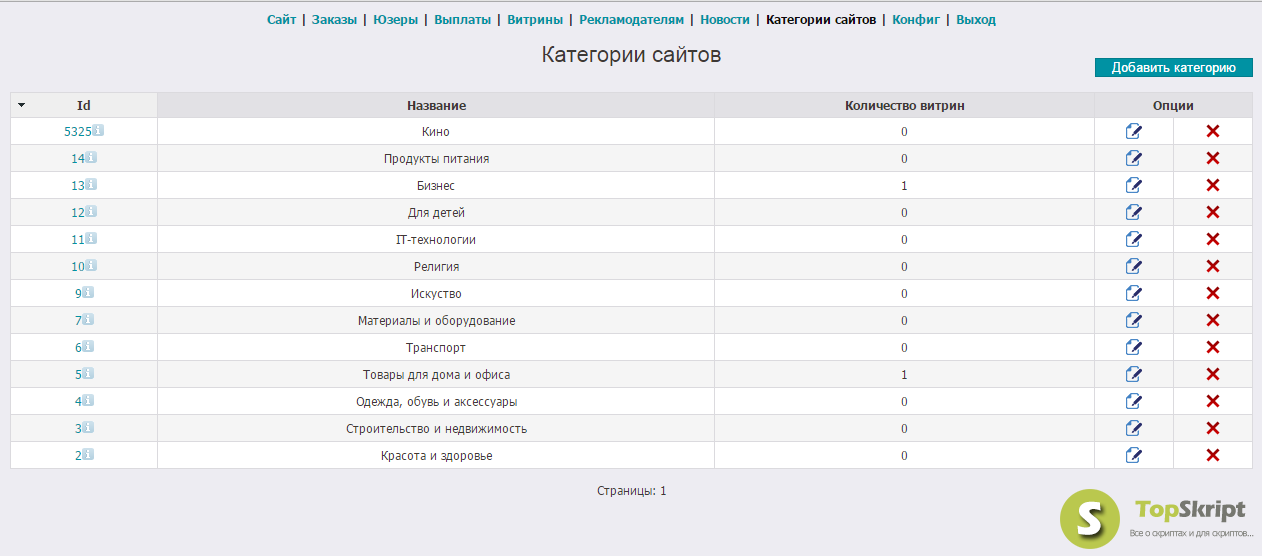
Task: Click the Название column header
Action: (x=436, y=105)
